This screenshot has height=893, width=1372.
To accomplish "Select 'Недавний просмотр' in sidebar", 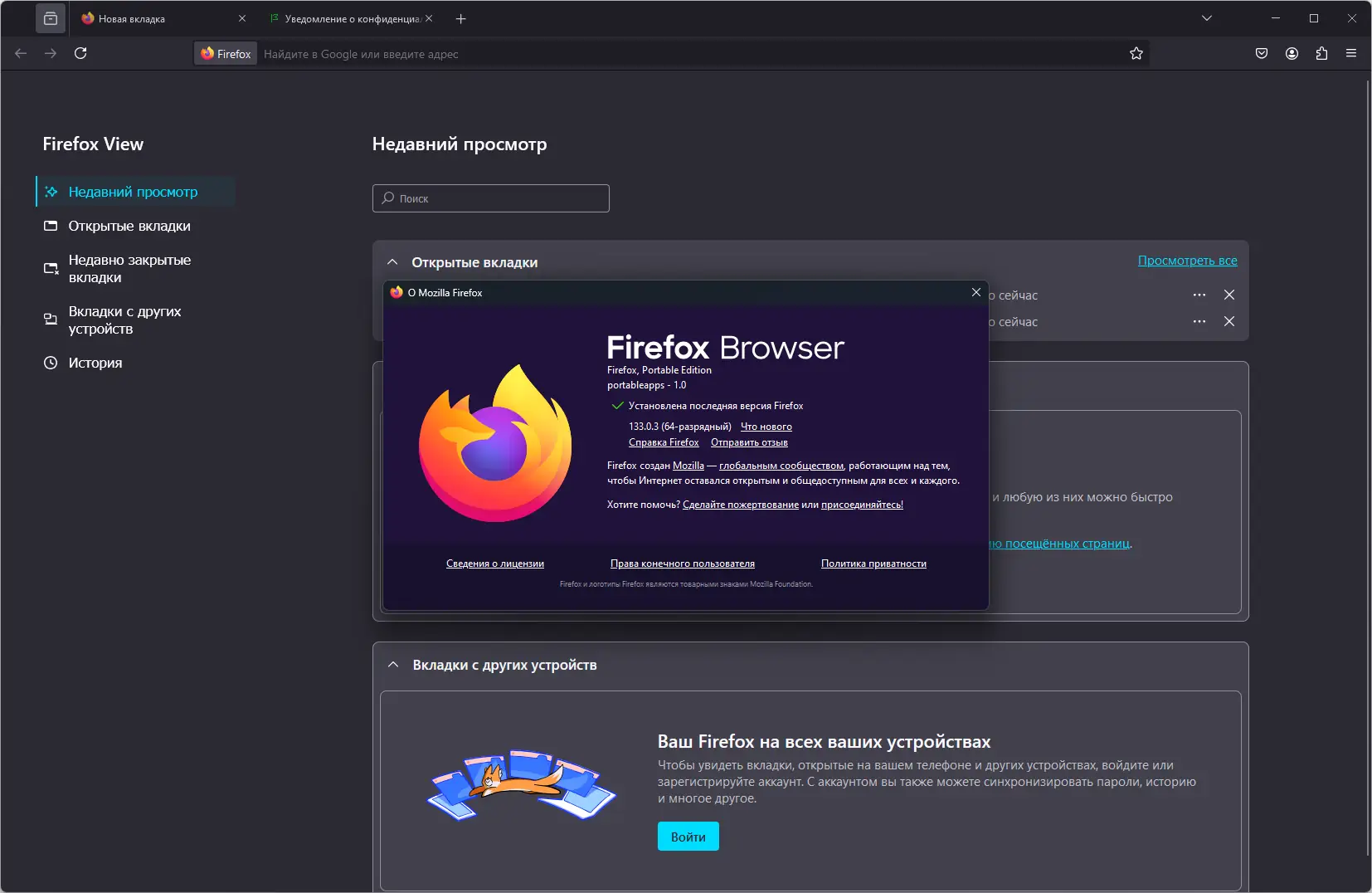I will click(136, 192).
